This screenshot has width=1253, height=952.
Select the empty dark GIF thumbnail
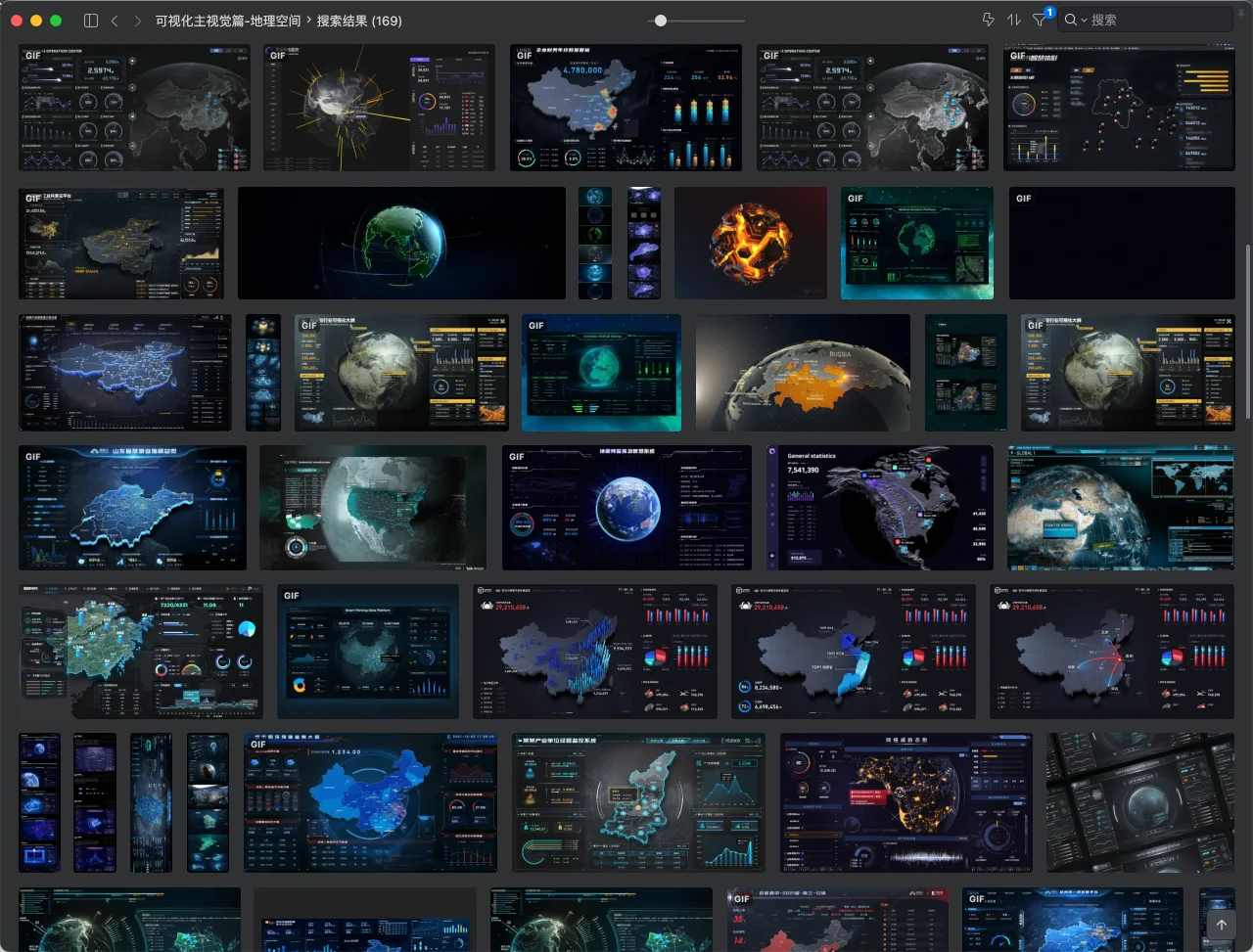1122,244
